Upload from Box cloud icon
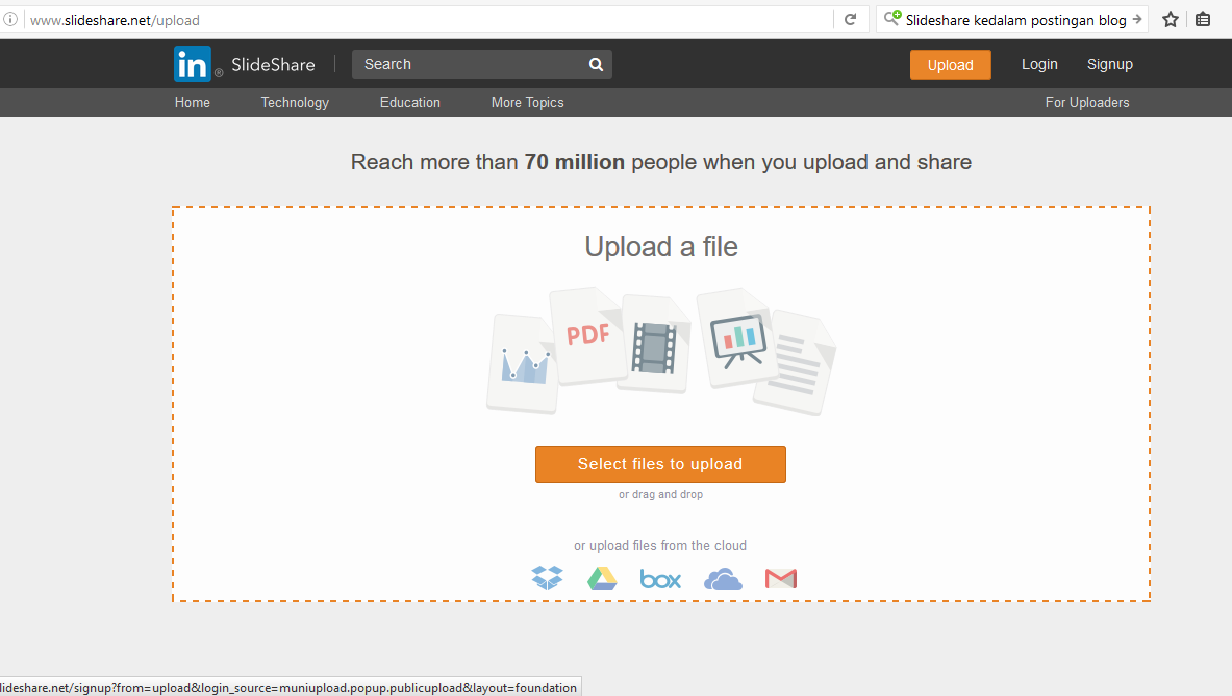 click(x=660, y=579)
